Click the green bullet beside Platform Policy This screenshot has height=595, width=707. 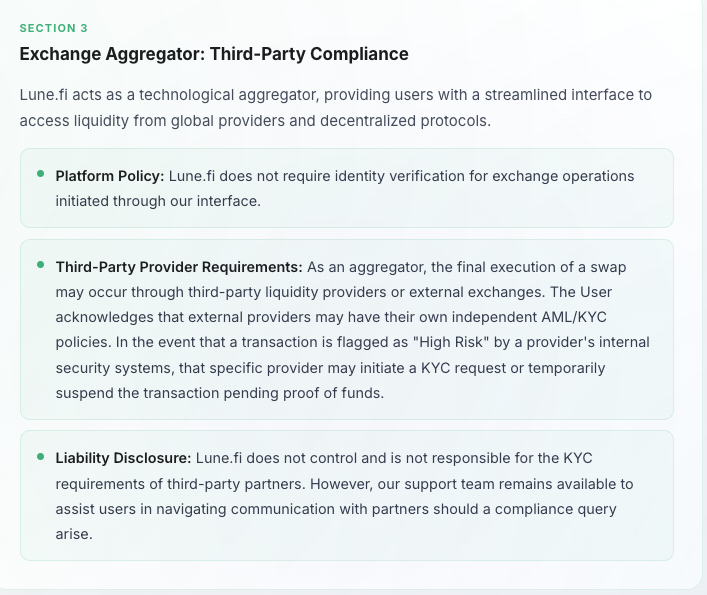click(41, 174)
